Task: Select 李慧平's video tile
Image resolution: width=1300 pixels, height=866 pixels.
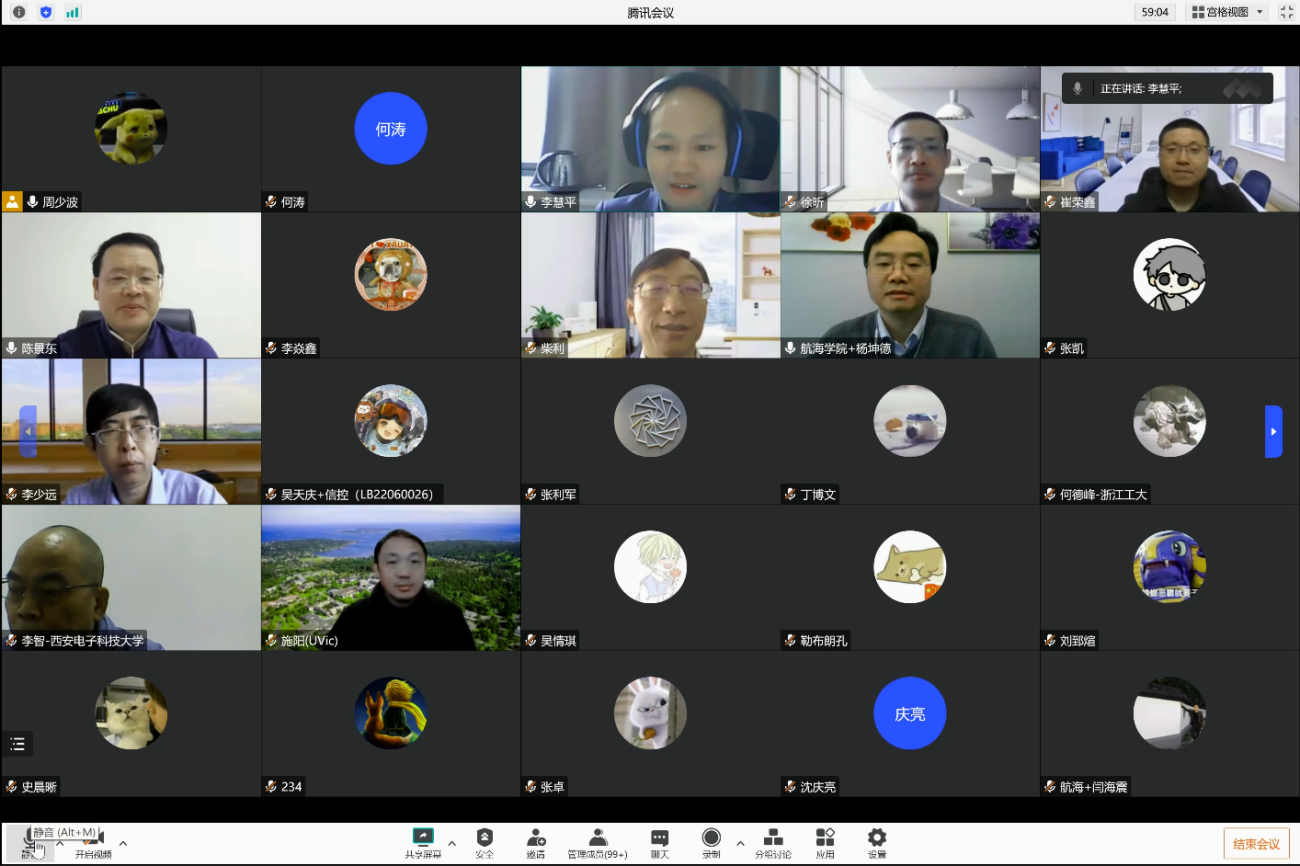Action: click(650, 138)
